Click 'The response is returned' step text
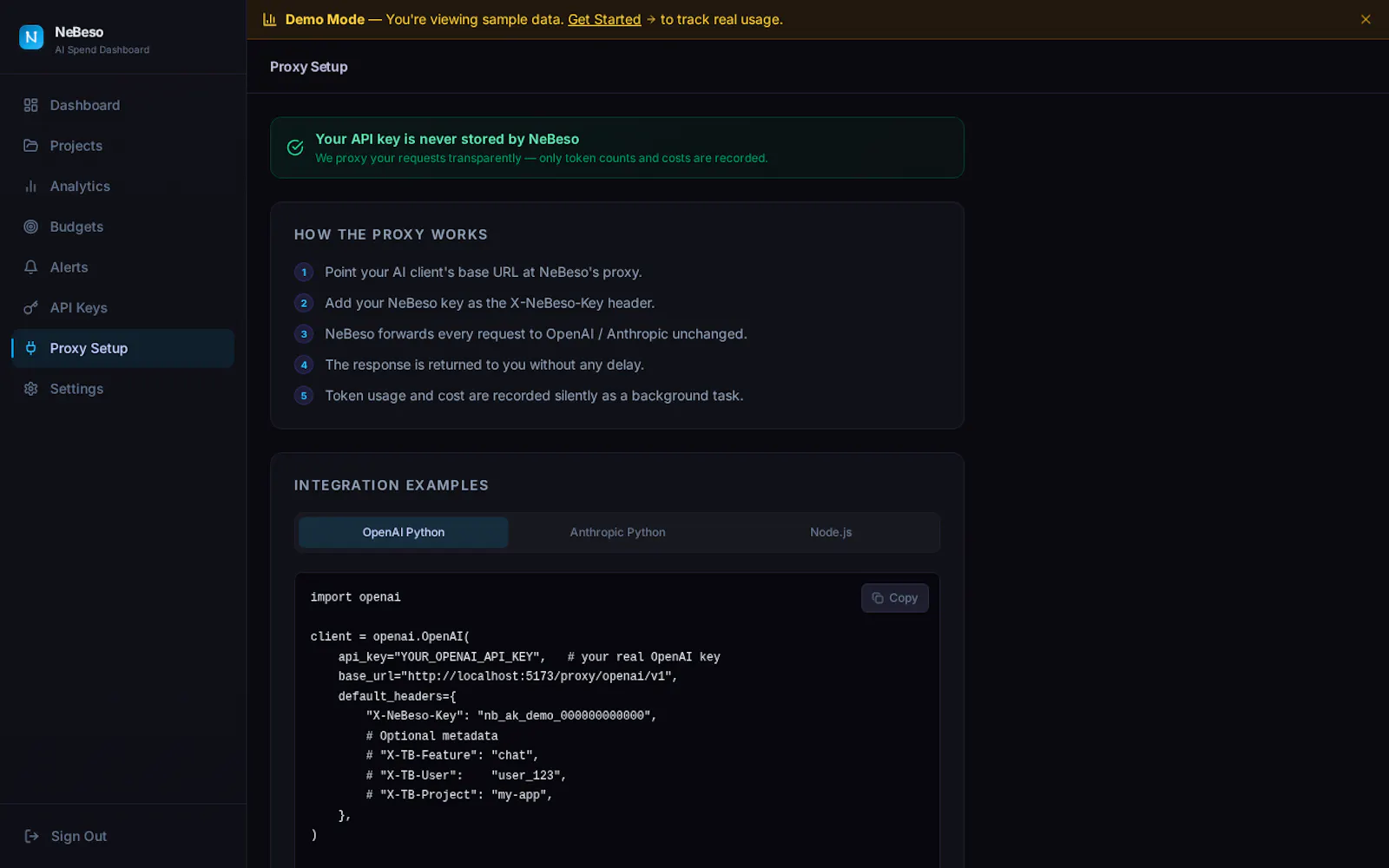Viewport: 1389px width, 868px height. (x=484, y=365)
